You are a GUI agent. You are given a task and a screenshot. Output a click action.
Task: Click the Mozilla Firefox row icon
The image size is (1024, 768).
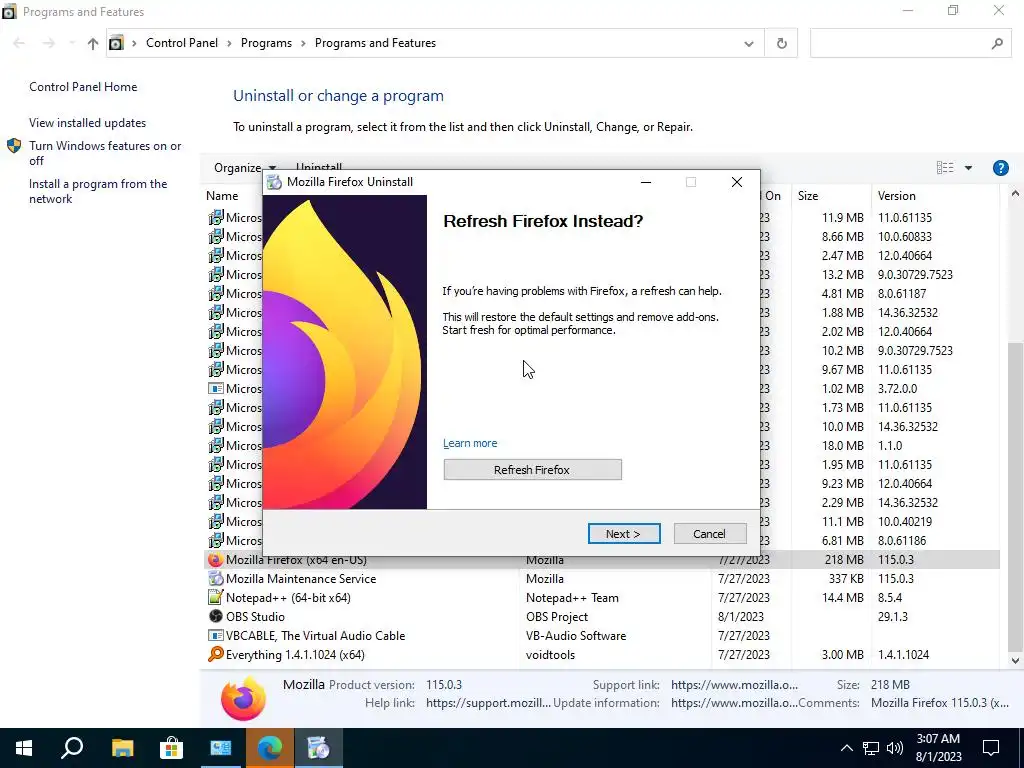(215, 560)
